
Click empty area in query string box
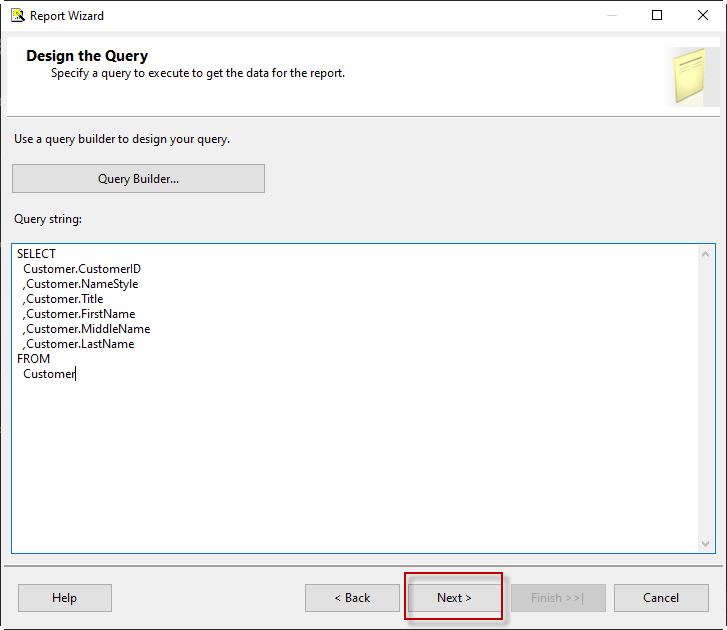coord(350,460)
